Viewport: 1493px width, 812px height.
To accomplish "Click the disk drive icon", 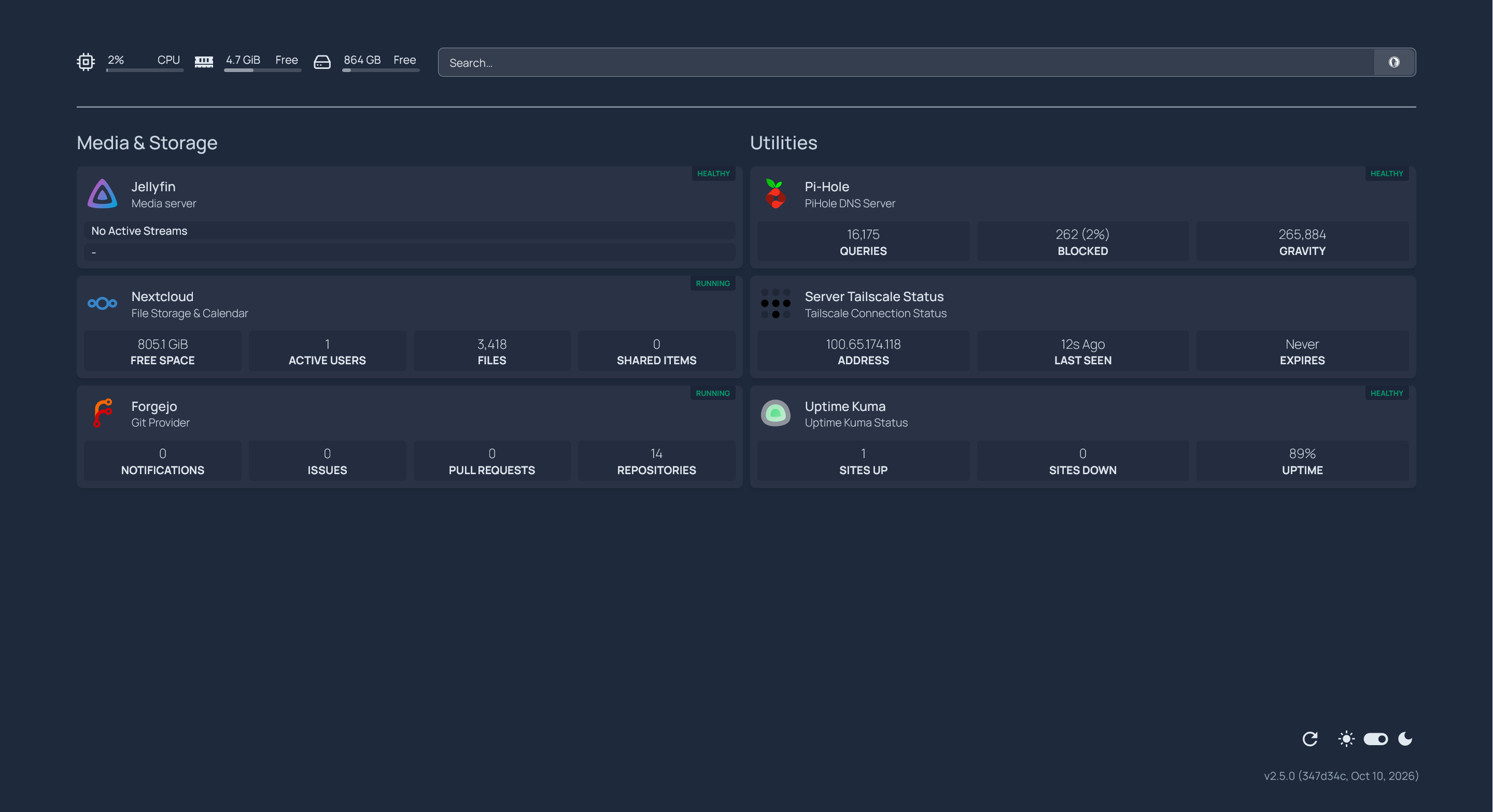I will click(322, 61).
